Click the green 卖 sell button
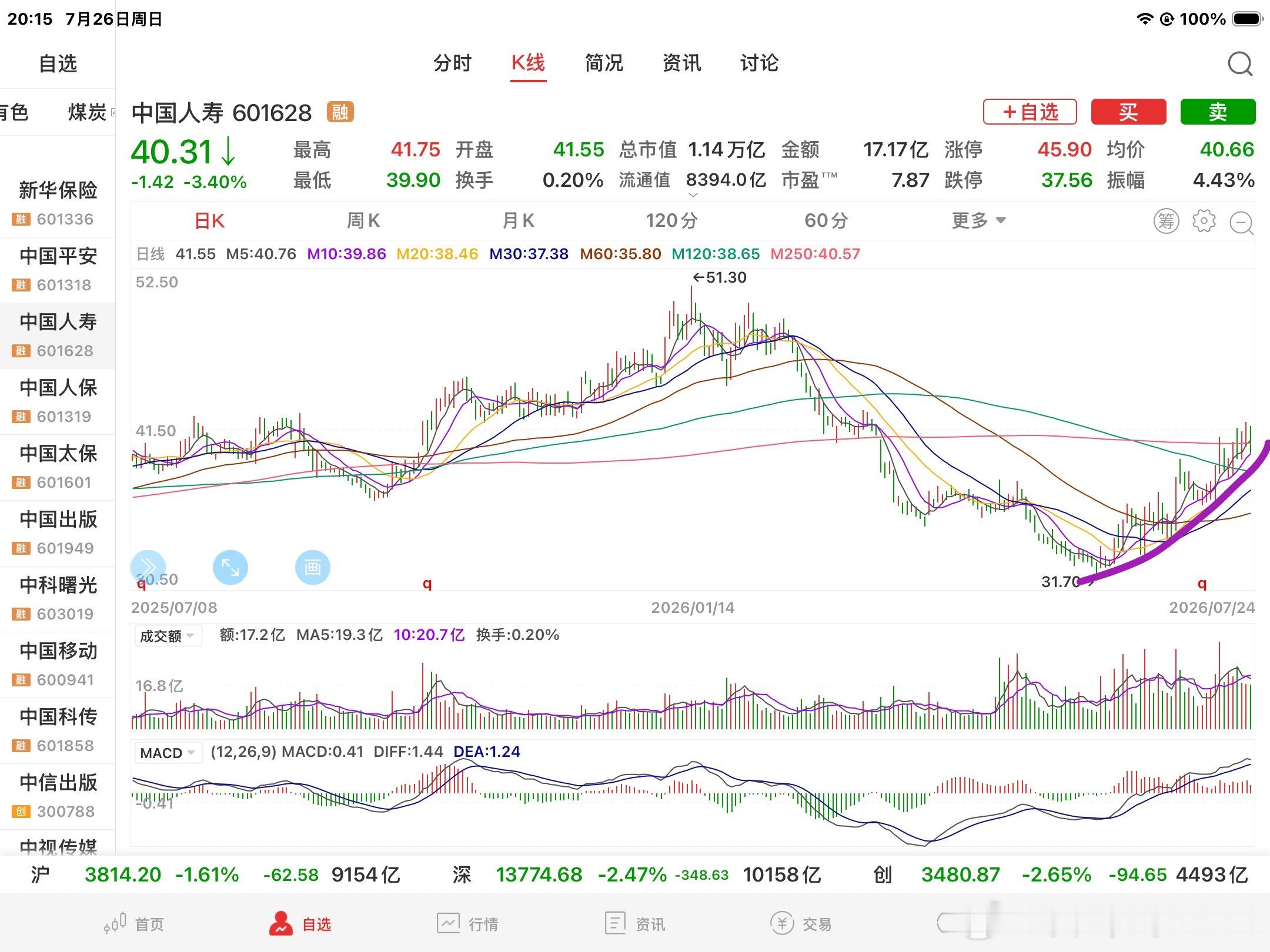The width and height of the screenshot is (1270, 952). 1218,112
